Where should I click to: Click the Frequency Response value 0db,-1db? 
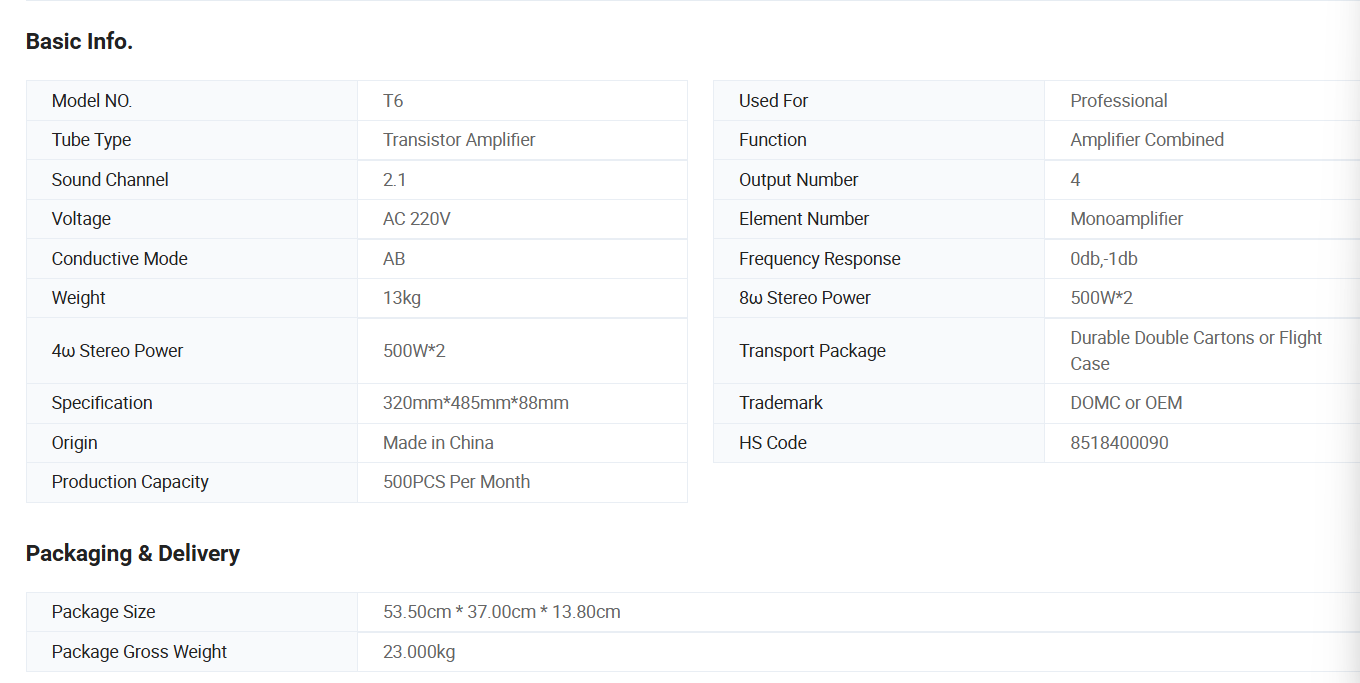coord(1103,259)
